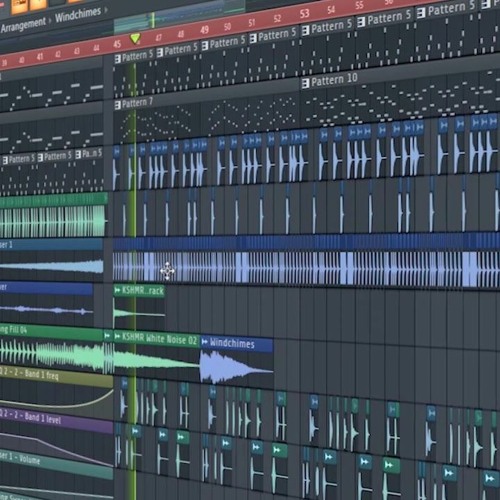This screenshot has width=500, height=500.
Task: Click Pattern 5 clip icon below bar 51
Action: coord(253,38)
